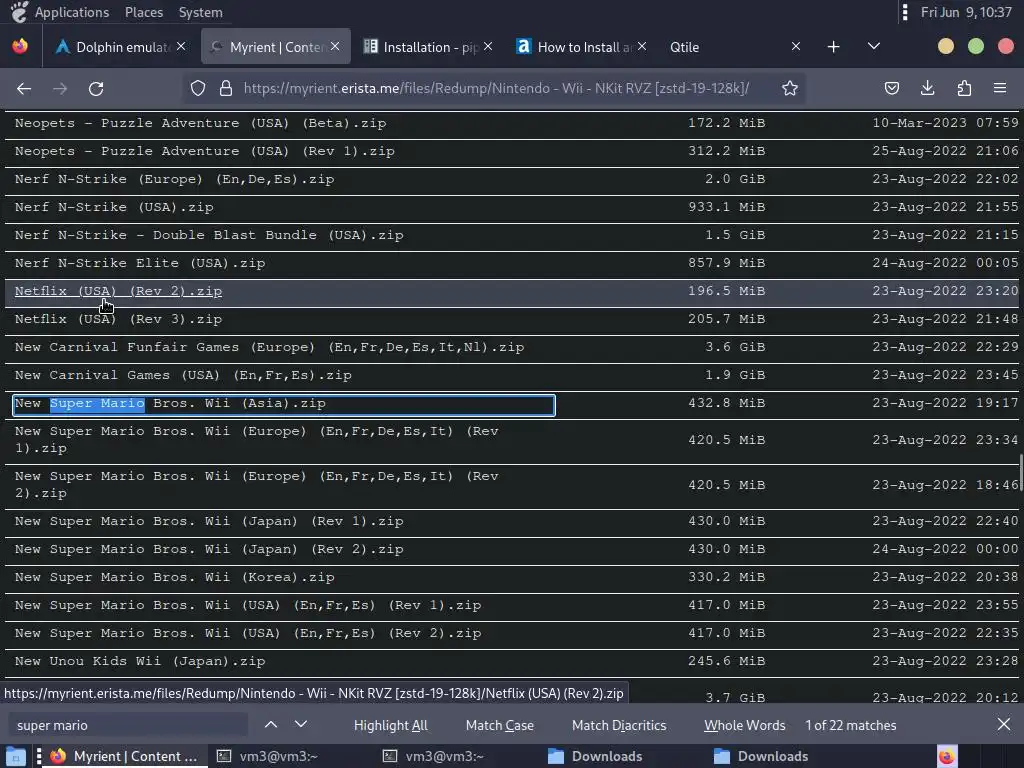1024x768 pixels.
Task: Download Nerf N-Strike Elite (USA).zip
Action: (x=140, y=264)
